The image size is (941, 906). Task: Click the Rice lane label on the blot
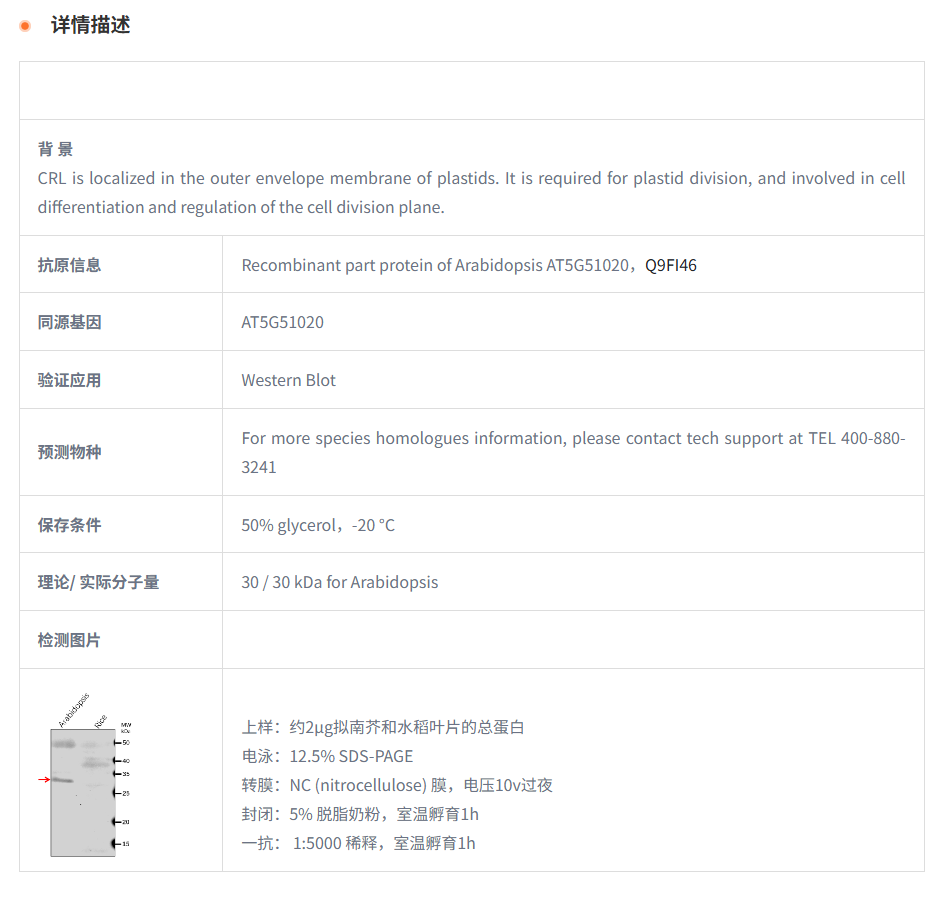(100, 720)
